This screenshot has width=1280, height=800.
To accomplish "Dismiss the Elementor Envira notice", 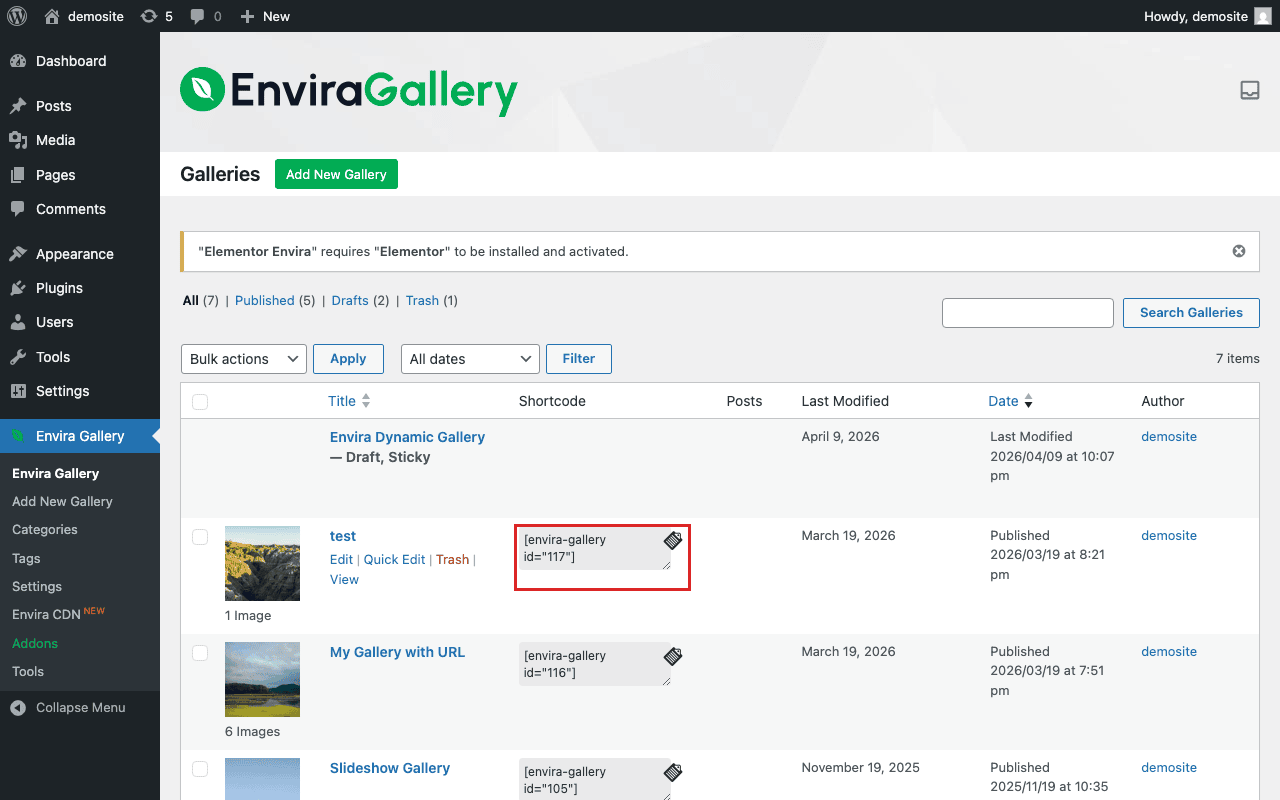I will coord(1238,251).
